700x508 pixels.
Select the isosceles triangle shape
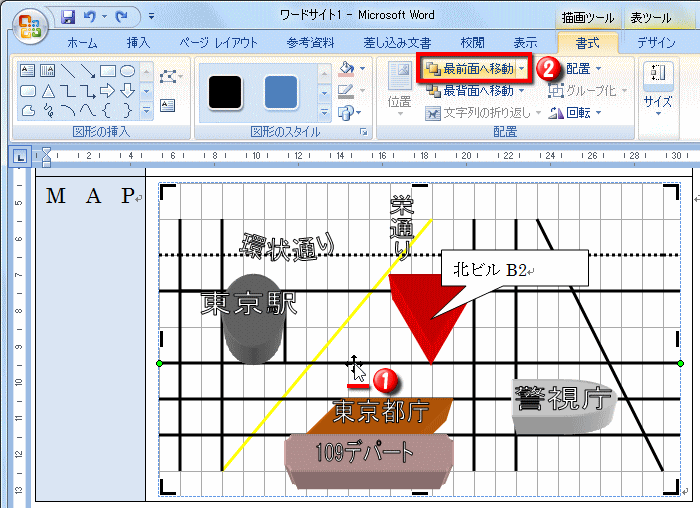coord(48,91)
